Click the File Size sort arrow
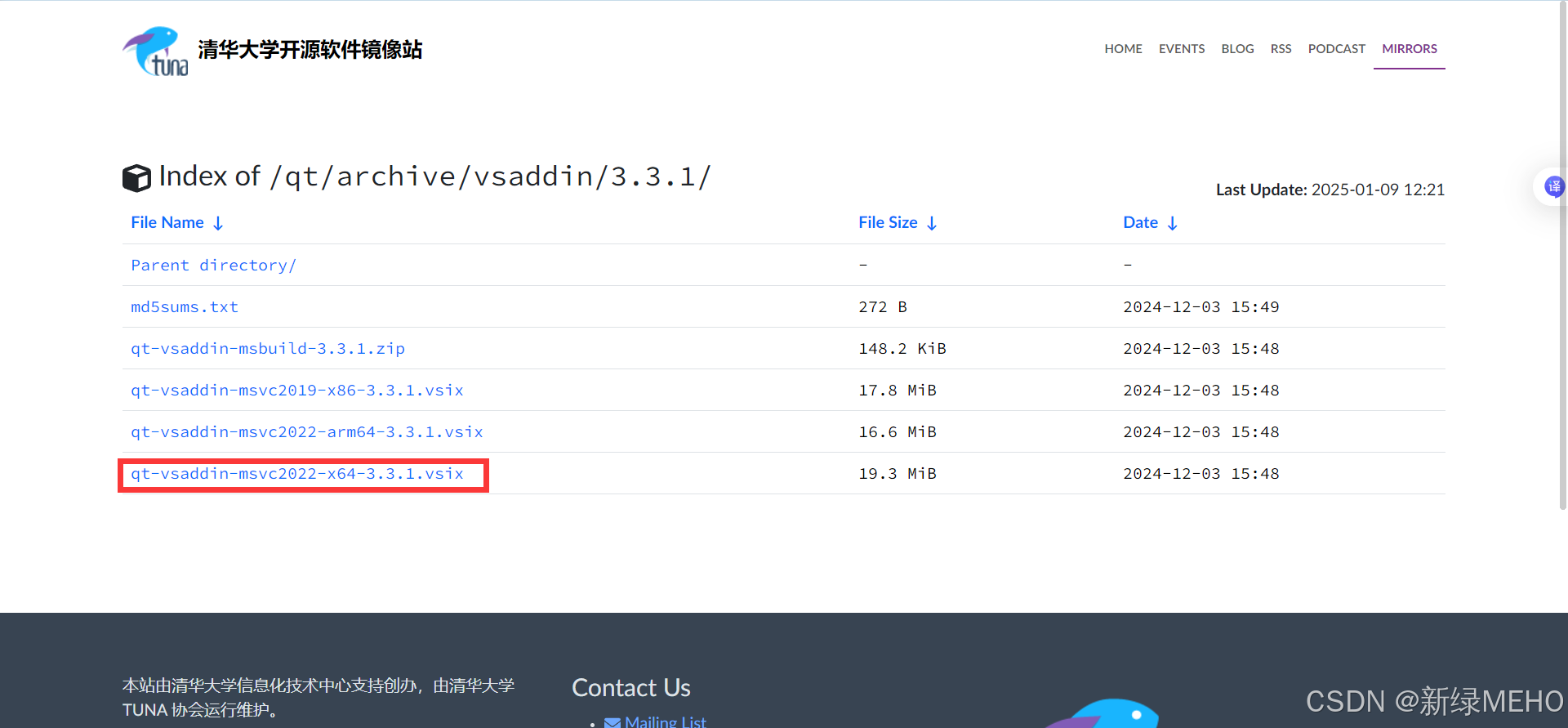1568x728 pixels. [x=932, y=223]
